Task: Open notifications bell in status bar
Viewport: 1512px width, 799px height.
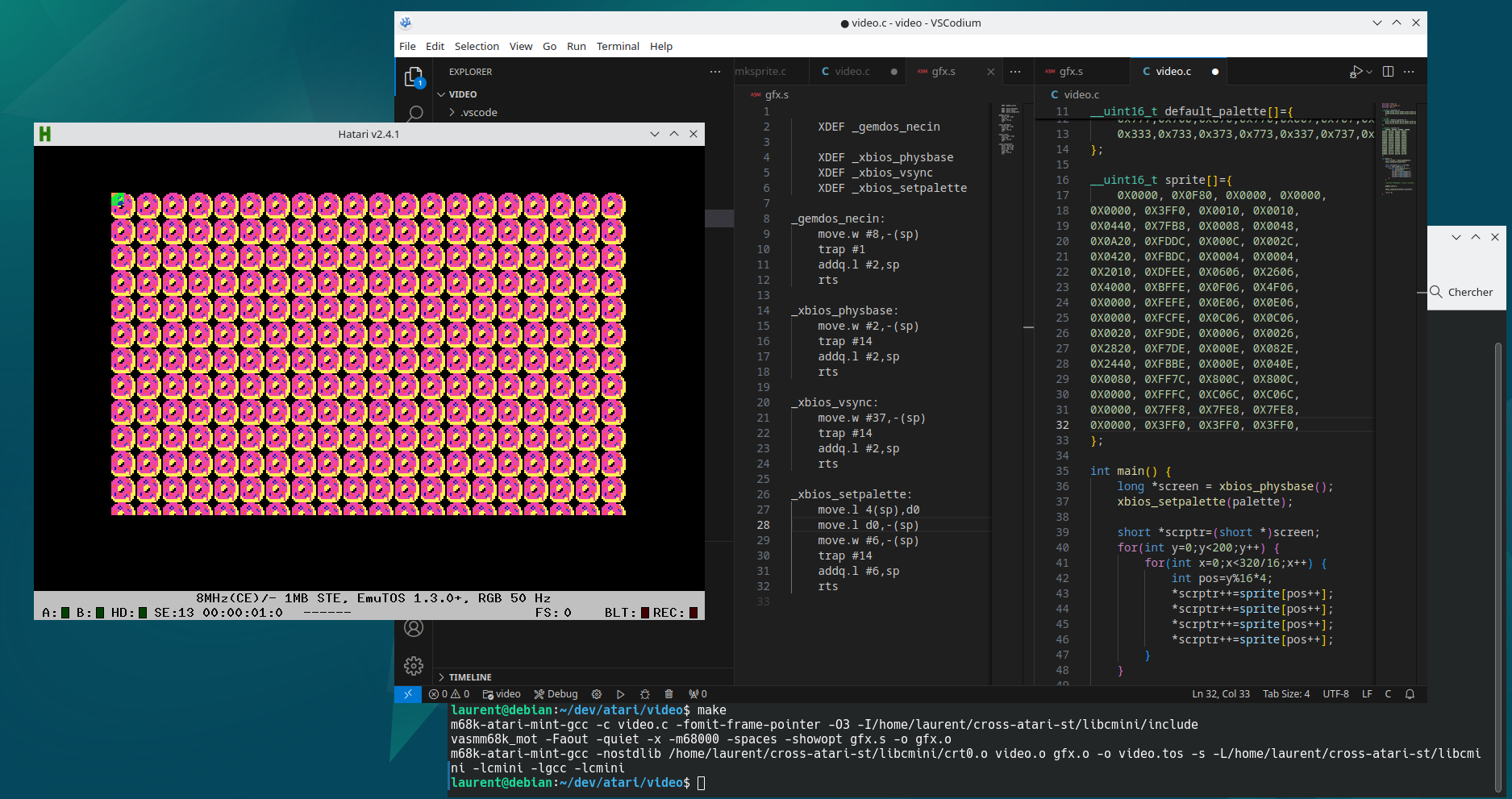Action: 1410,694
